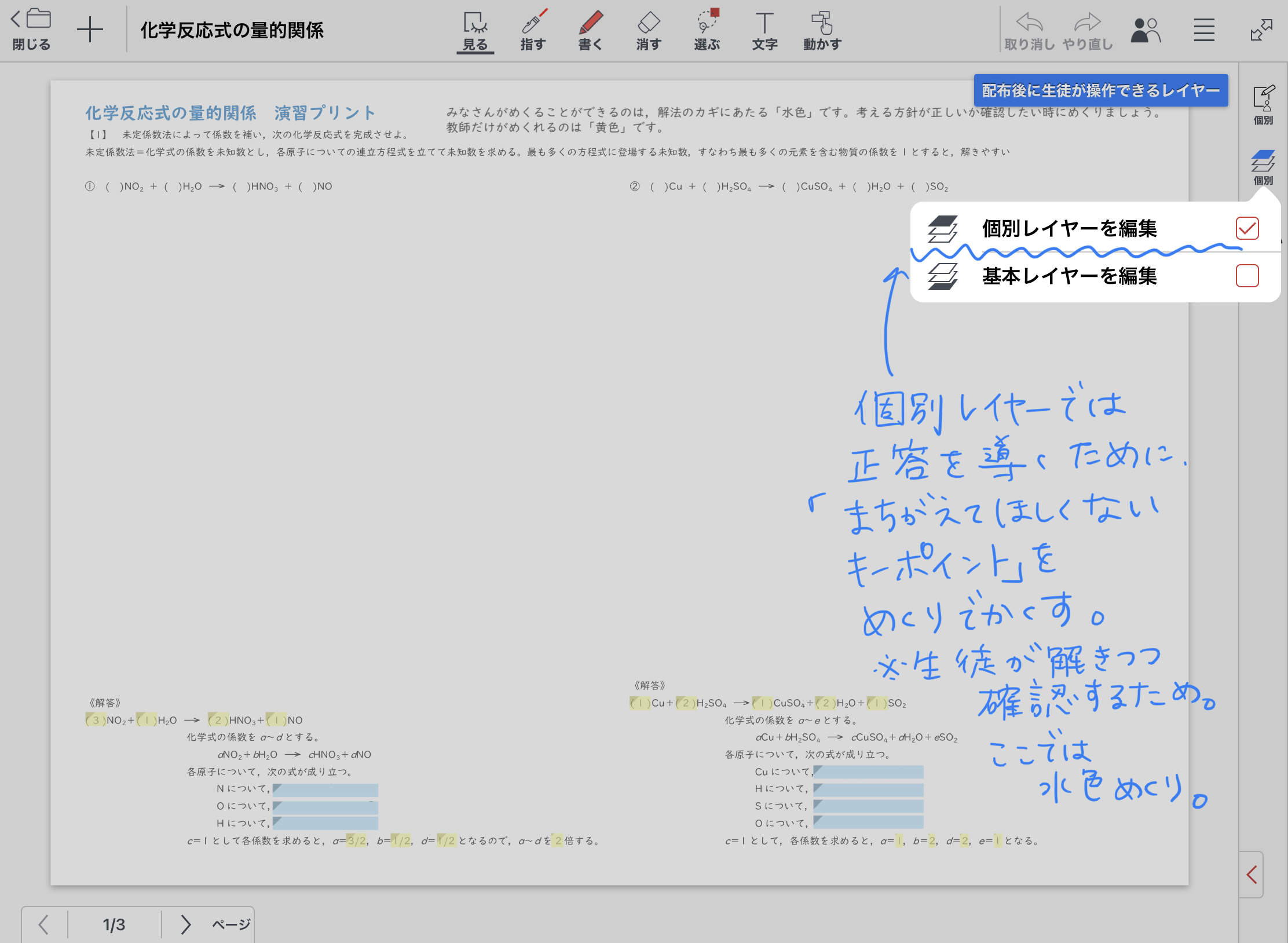Open the hamburger menu

1203,30
